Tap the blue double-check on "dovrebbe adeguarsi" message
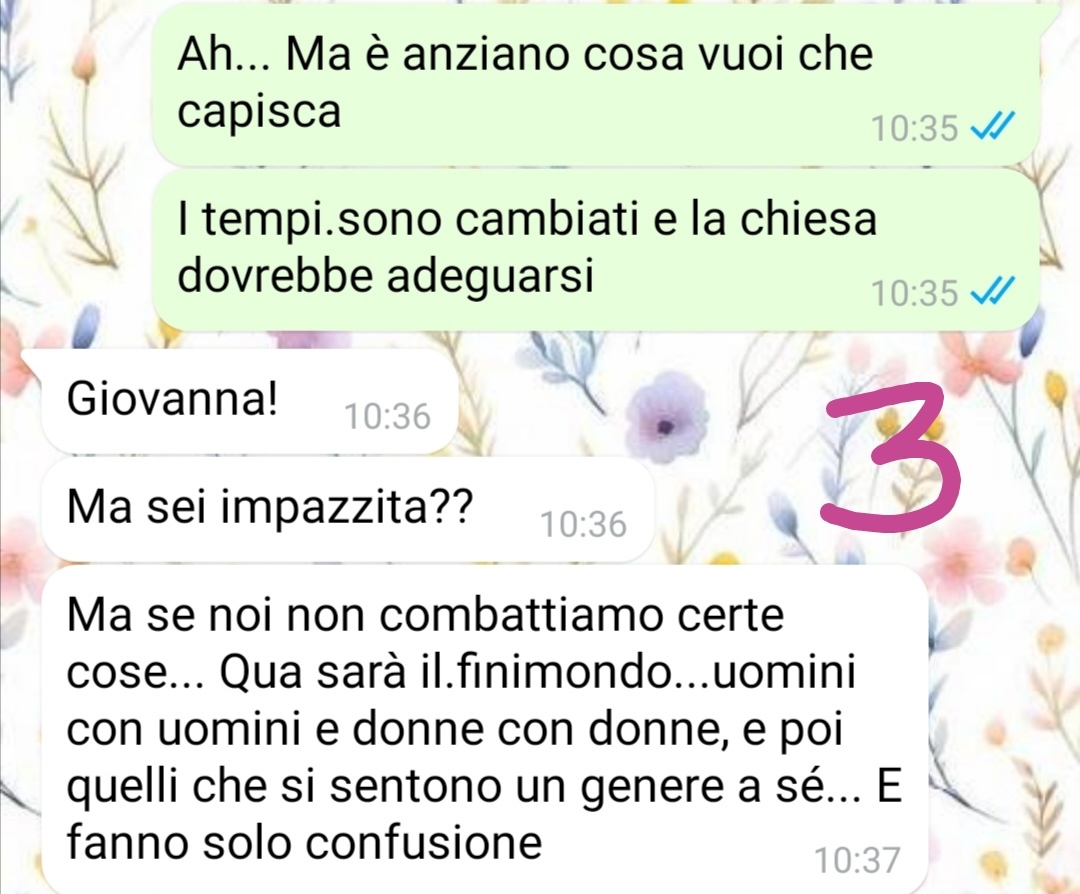1080x894 pixels. point(993,291)
